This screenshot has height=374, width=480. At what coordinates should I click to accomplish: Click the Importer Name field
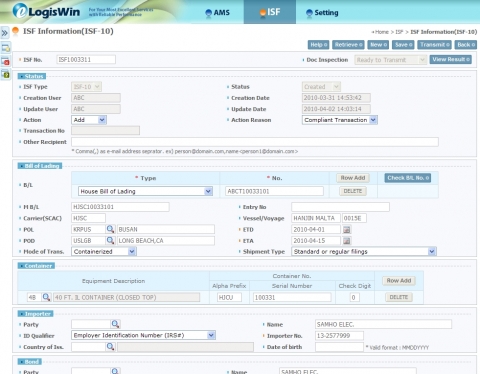[383, 324]
